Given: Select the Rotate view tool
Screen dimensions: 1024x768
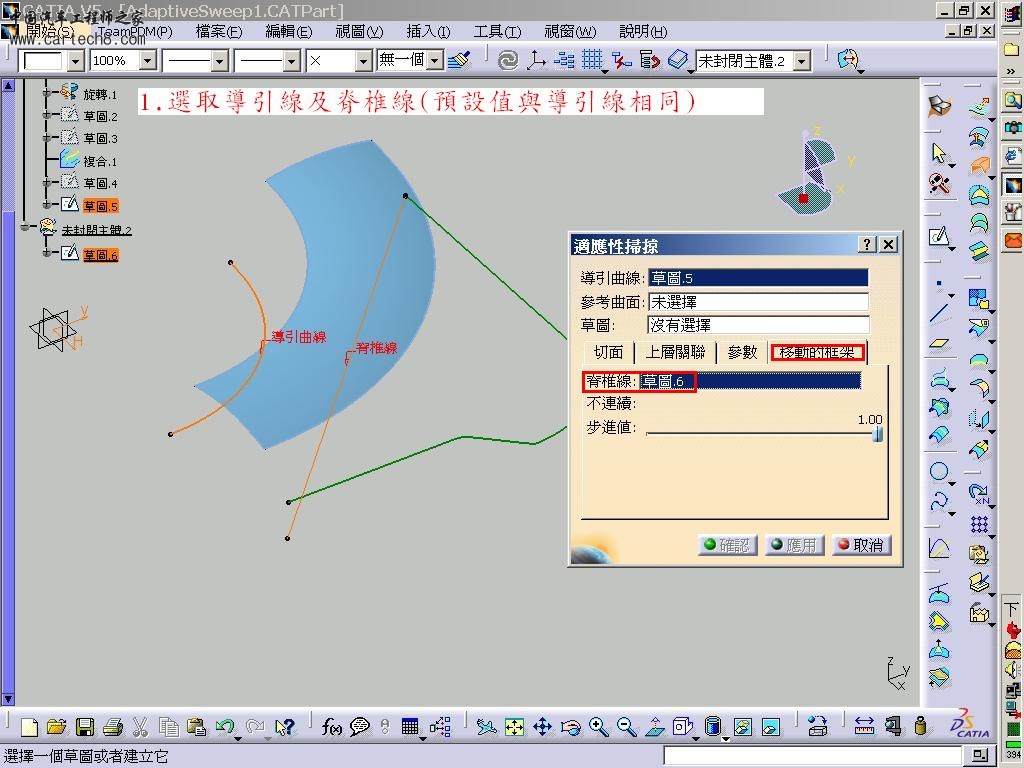Looking at the screenshot, I should pyautogui.click(x=571, y=727).
